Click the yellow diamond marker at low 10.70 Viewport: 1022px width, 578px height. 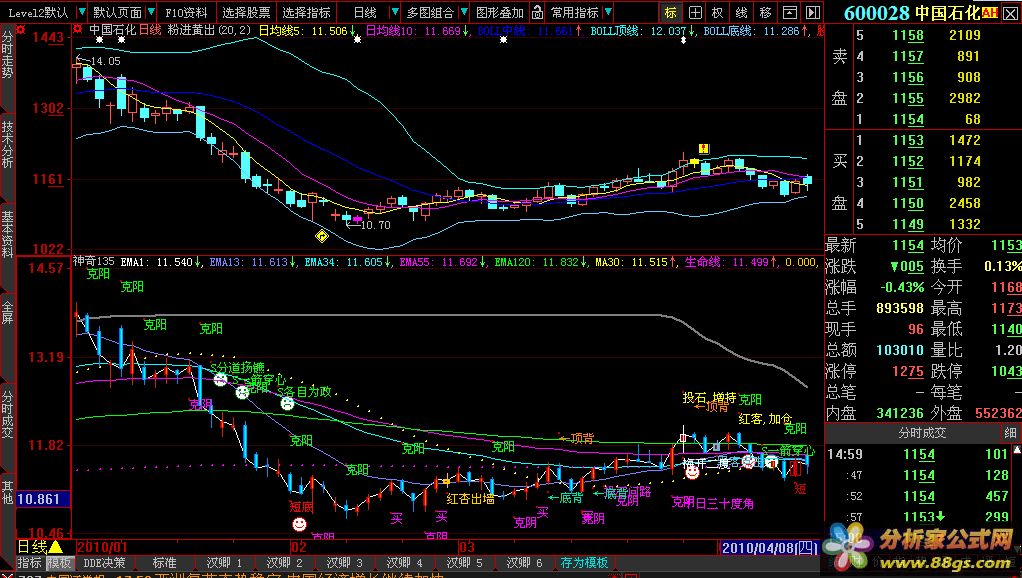coord(322,236)
